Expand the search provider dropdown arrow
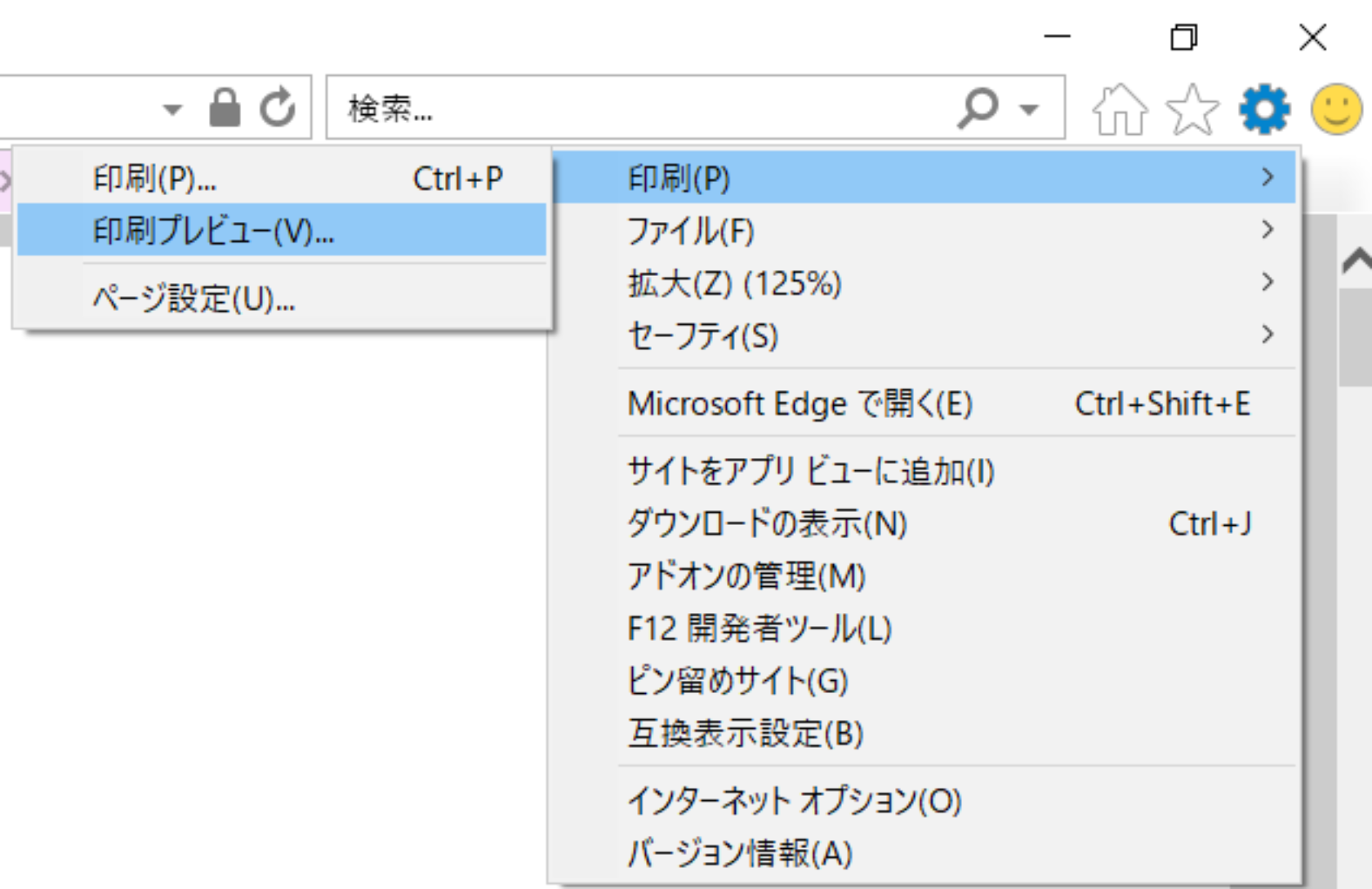The height and width of the screenshot is (889, 1372). [1030, 109]
